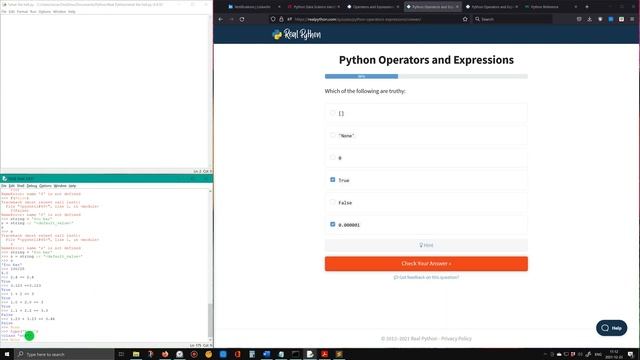Open the Help chat widget
This screenshot has width=640, height=360.
[x=611, y=328]
